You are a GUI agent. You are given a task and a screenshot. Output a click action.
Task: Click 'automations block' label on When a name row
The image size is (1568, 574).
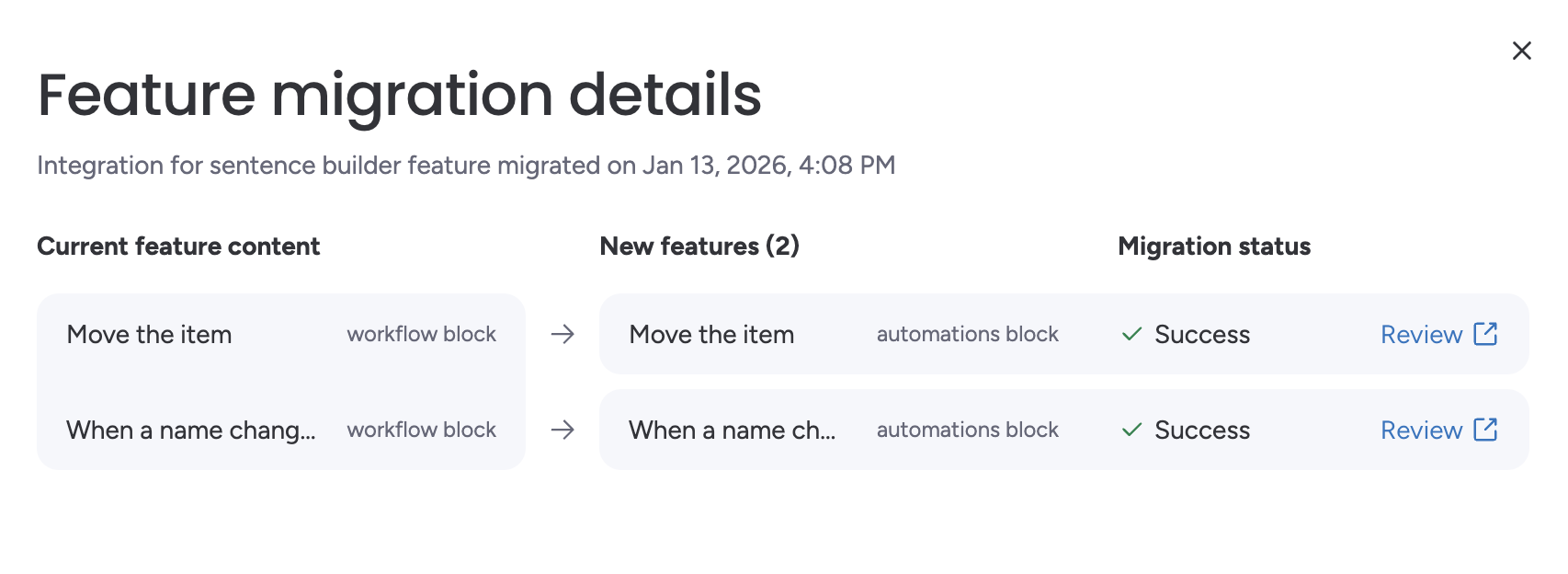coord(967,430)
